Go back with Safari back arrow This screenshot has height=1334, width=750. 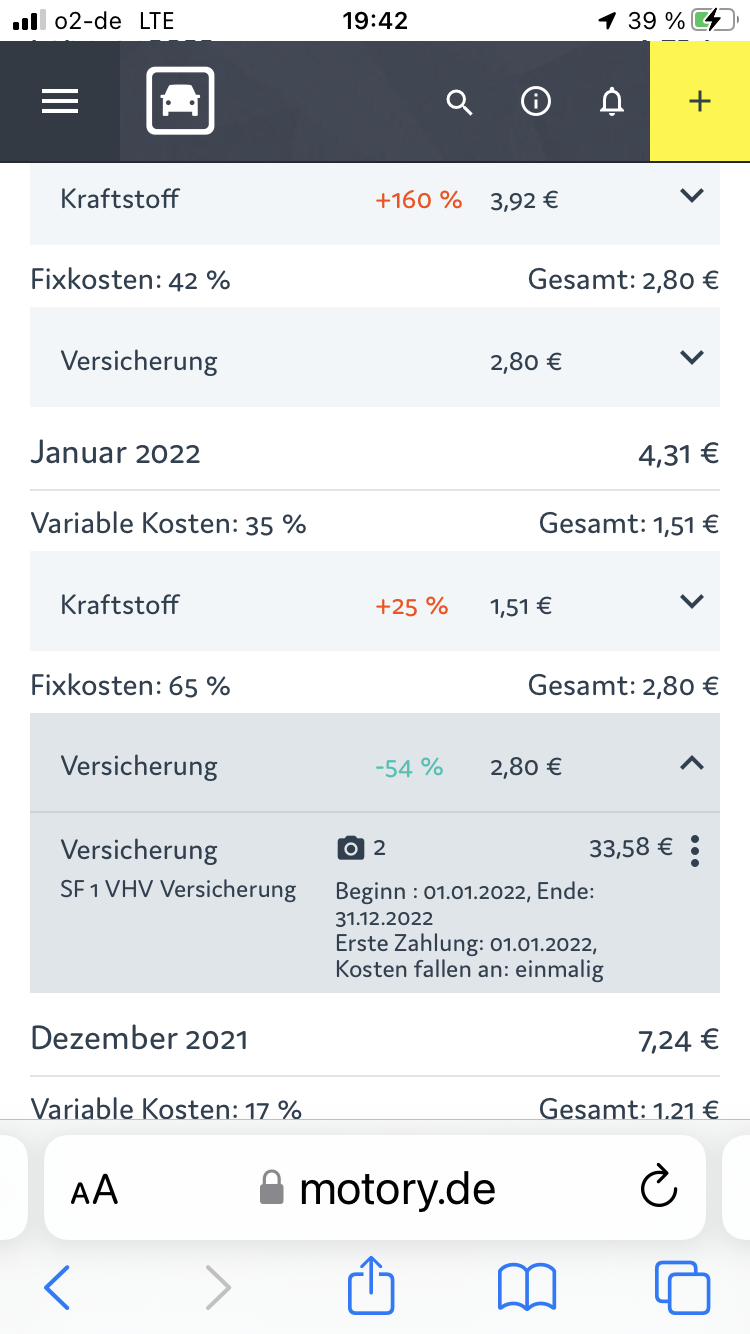tap(58, 1288)
